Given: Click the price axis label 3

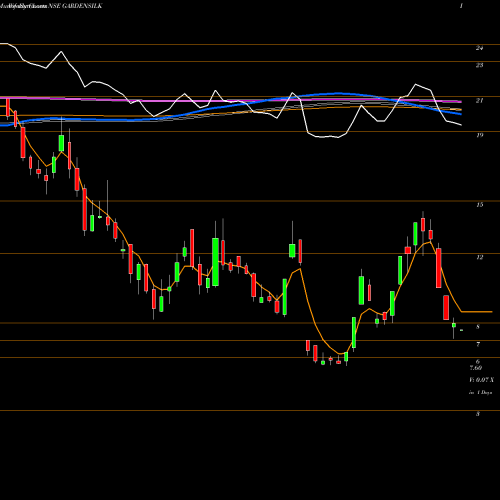Looking at the screenshot, I should point(478,414).
